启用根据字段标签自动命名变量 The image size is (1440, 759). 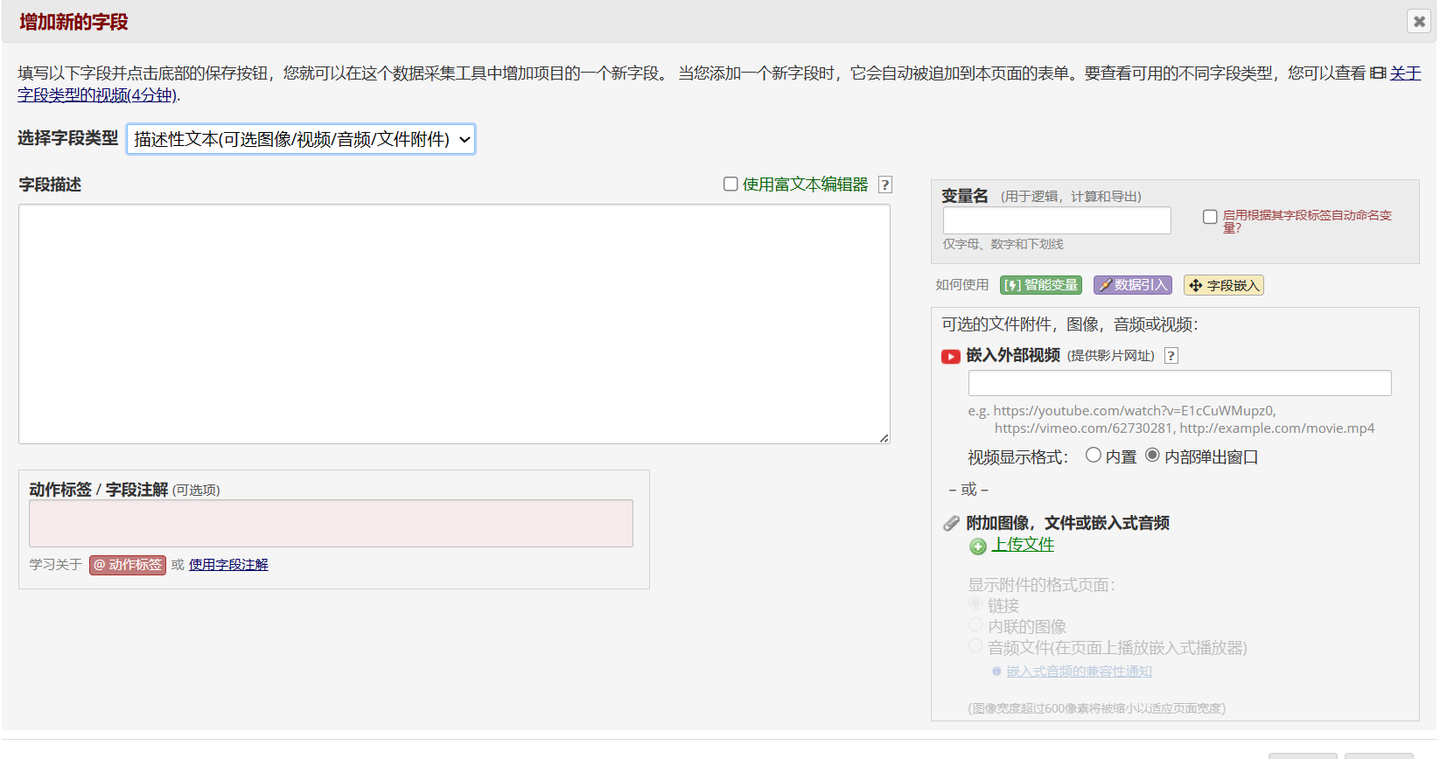(1210, 216)
